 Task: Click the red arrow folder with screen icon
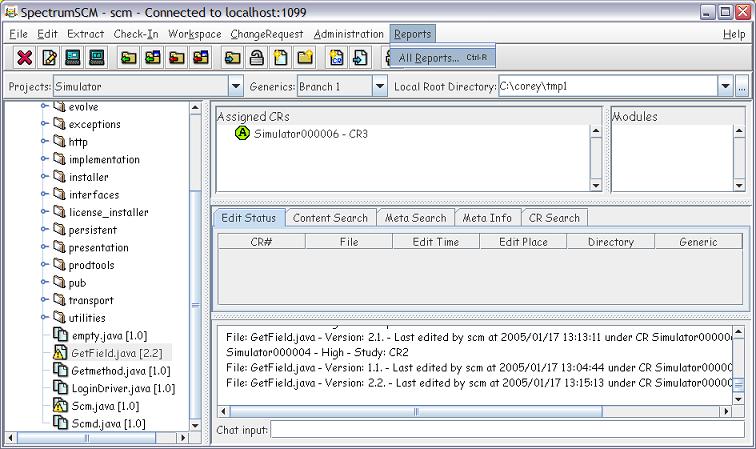click(x=201, y=58)
